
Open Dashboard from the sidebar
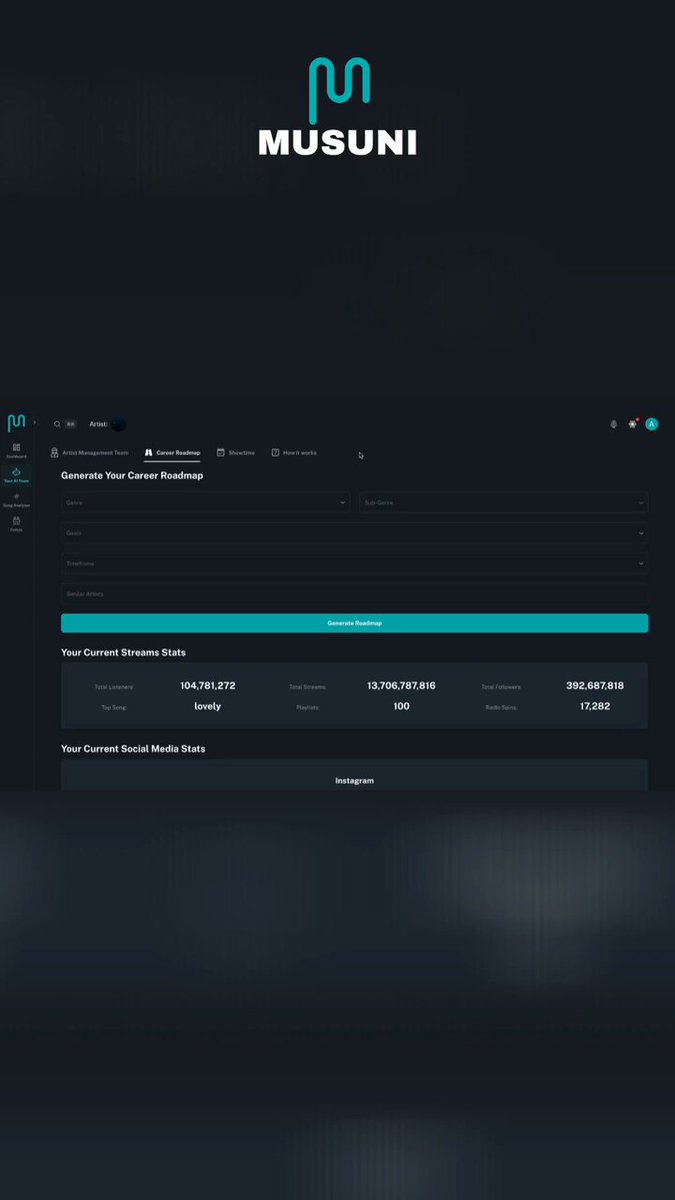16,450
